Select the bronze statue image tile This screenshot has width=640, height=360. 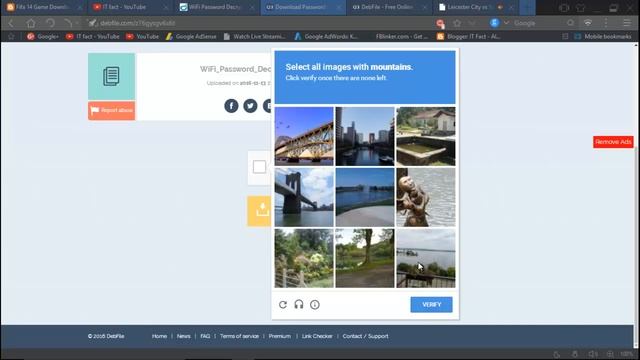(426, 197)
